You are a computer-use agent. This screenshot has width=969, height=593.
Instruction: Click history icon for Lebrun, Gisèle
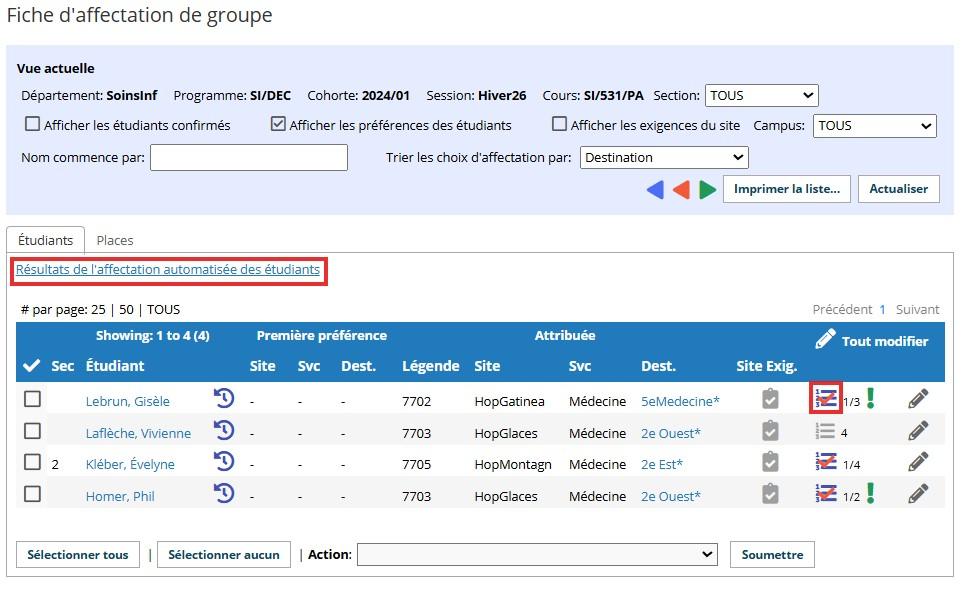pos(224,399)
